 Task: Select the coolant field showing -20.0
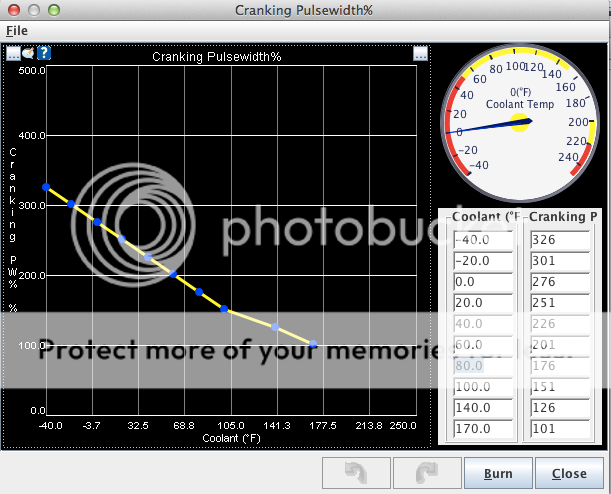point(483,261)
